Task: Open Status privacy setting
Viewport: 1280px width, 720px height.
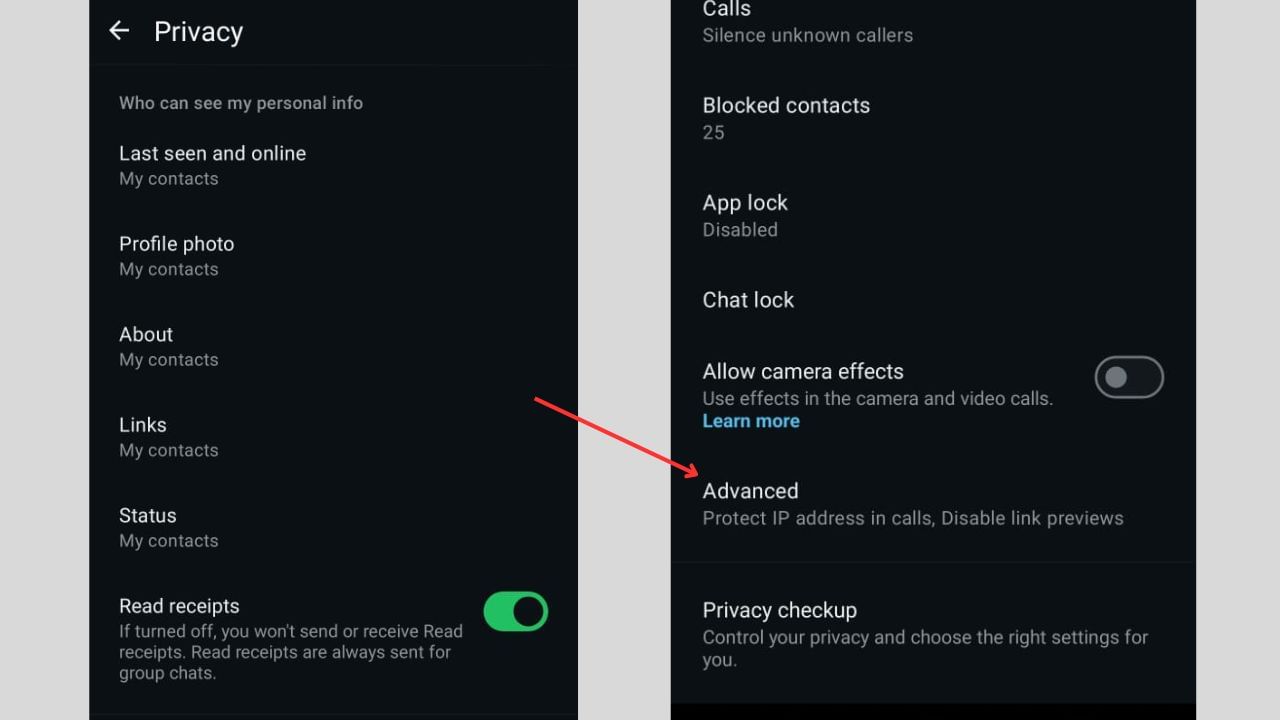Action: (148, 527)
